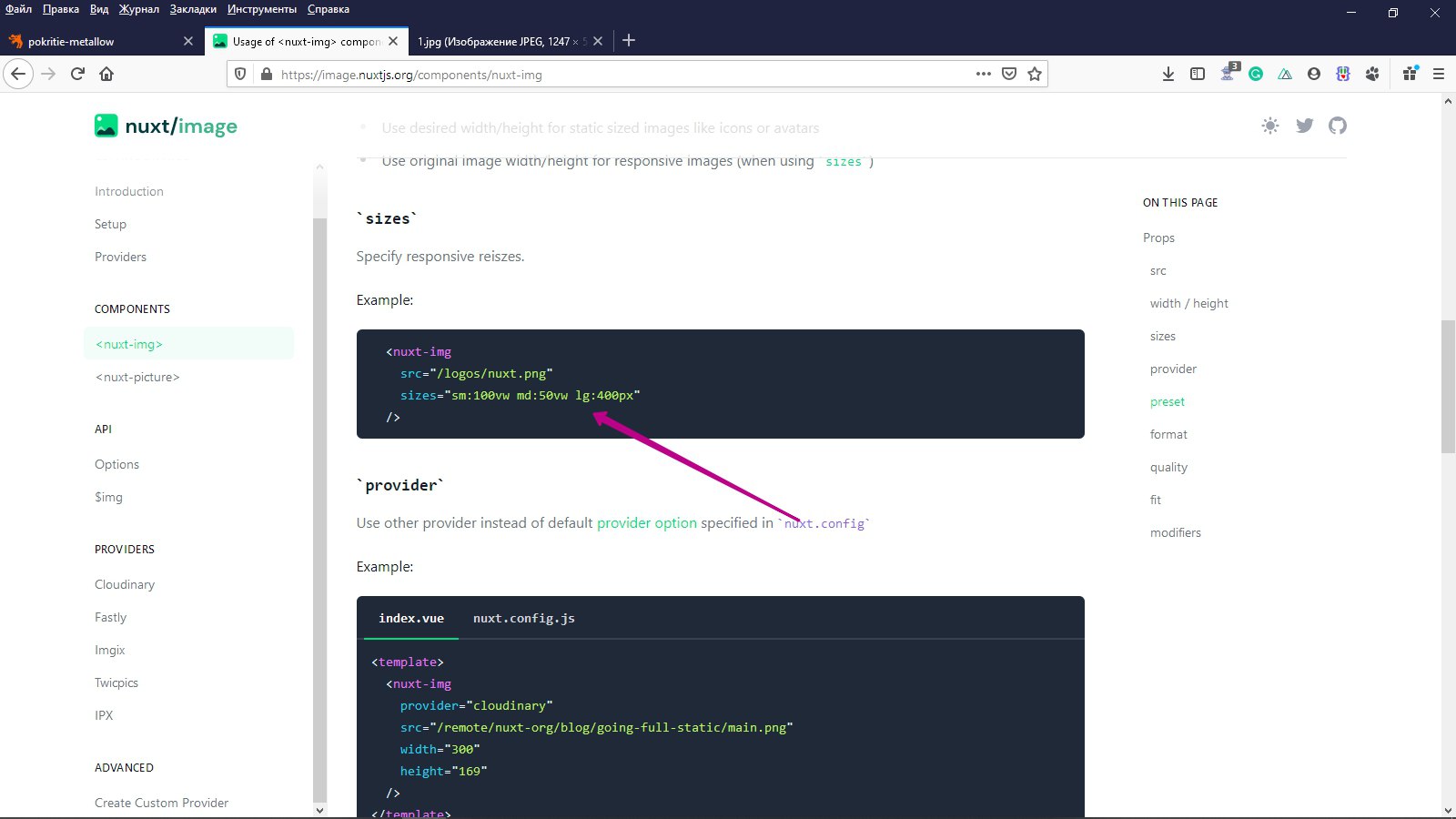The image size is (1456, 819).
Task: Jump to the preset section
Action: tap(1167, 401)
